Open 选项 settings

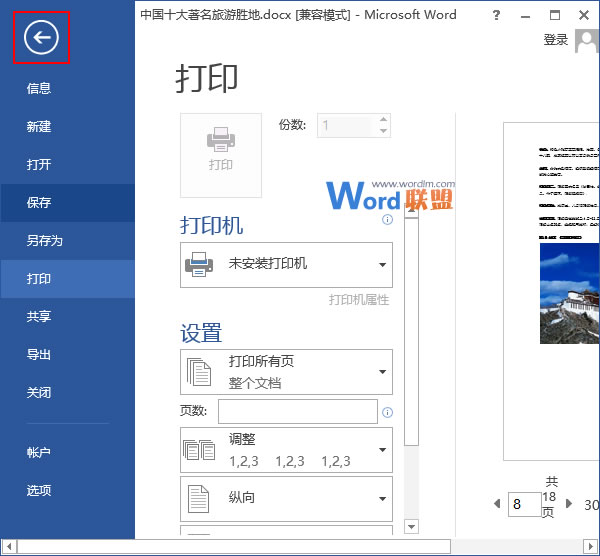pos(39,490)
